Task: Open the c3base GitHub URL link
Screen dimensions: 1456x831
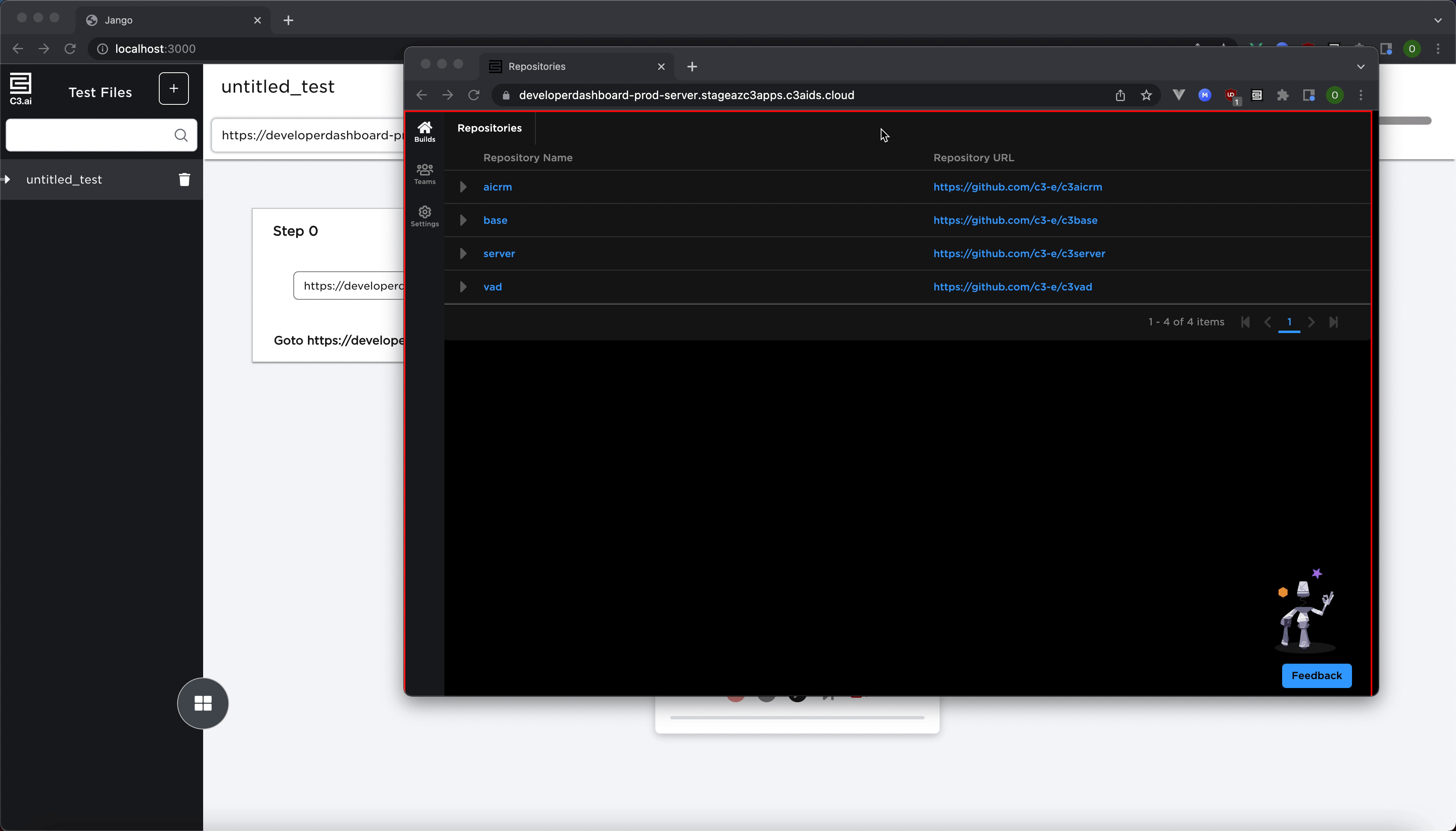Action: [x=1015, y=220]
